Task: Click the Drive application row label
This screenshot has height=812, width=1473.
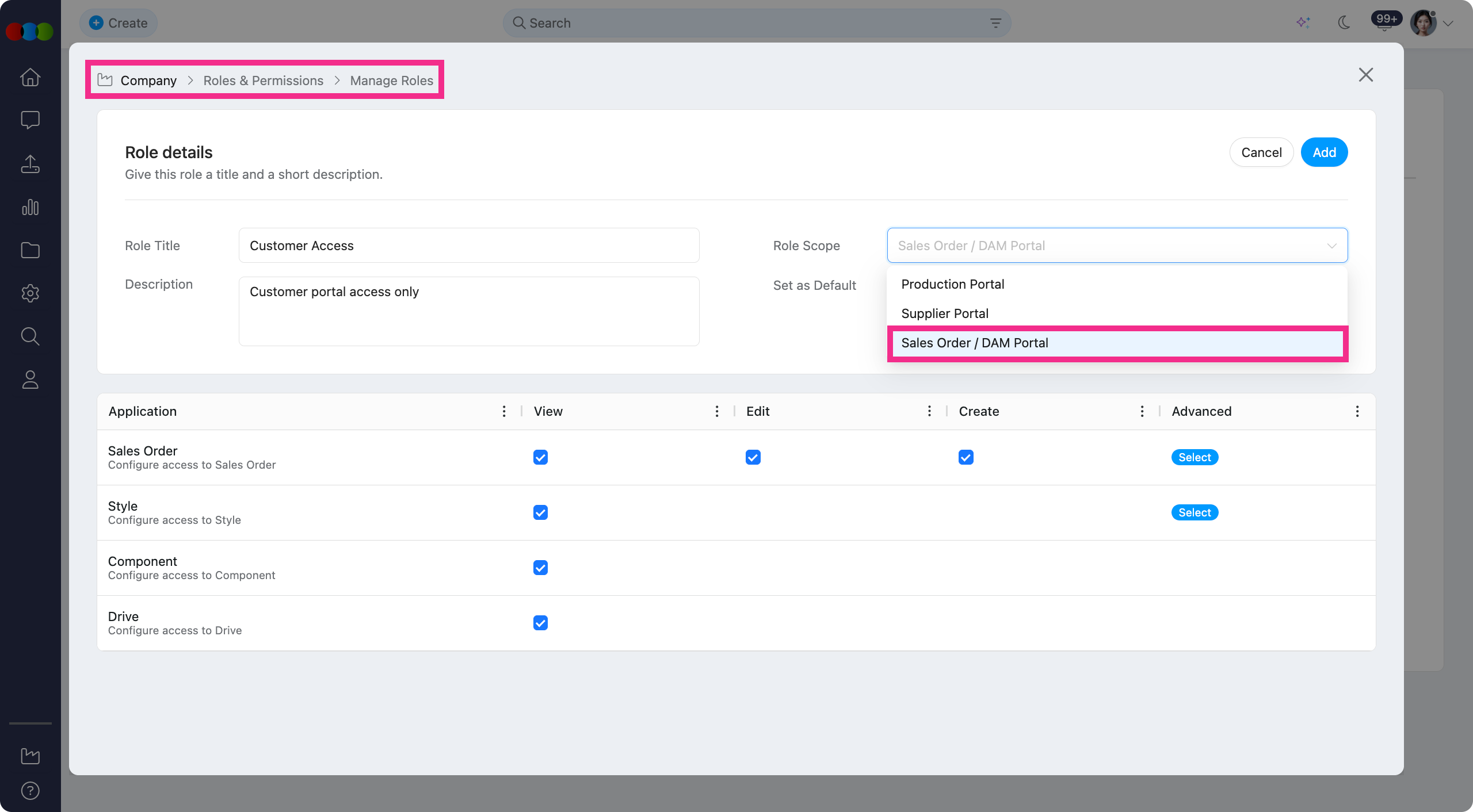Action: click(123, 616)
